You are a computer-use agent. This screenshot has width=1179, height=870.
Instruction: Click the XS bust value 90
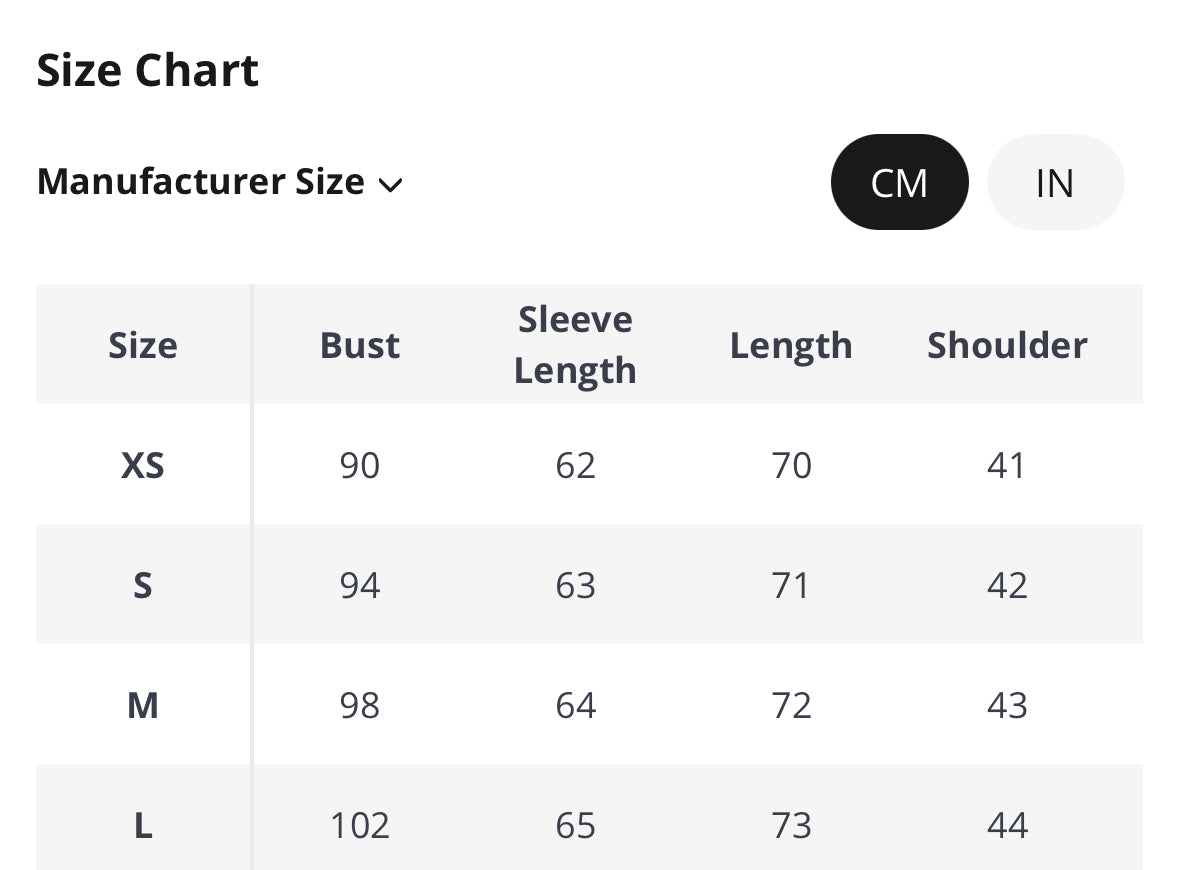click(x=360, y=465)
